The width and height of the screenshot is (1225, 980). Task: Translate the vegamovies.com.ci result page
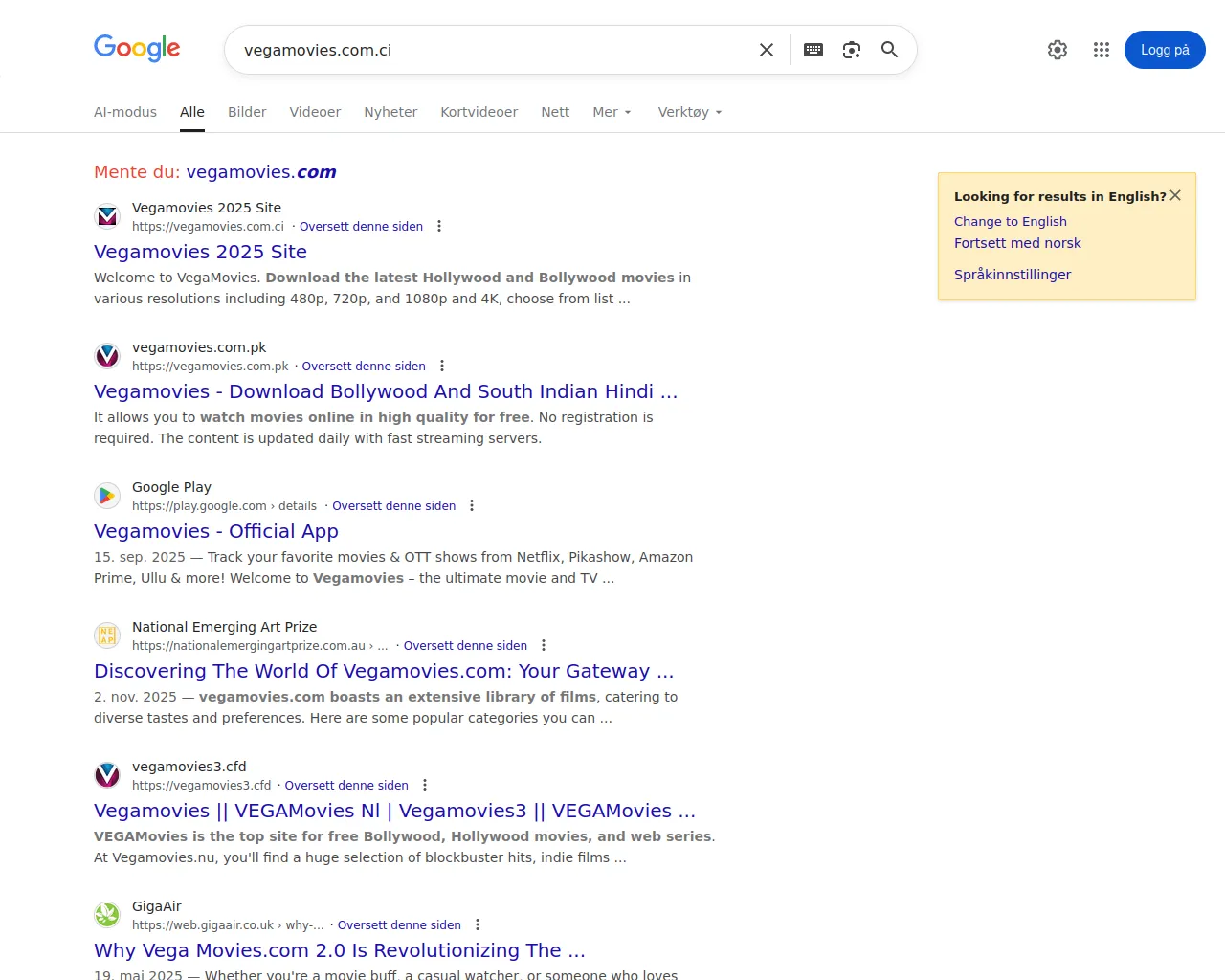[361, 227]
